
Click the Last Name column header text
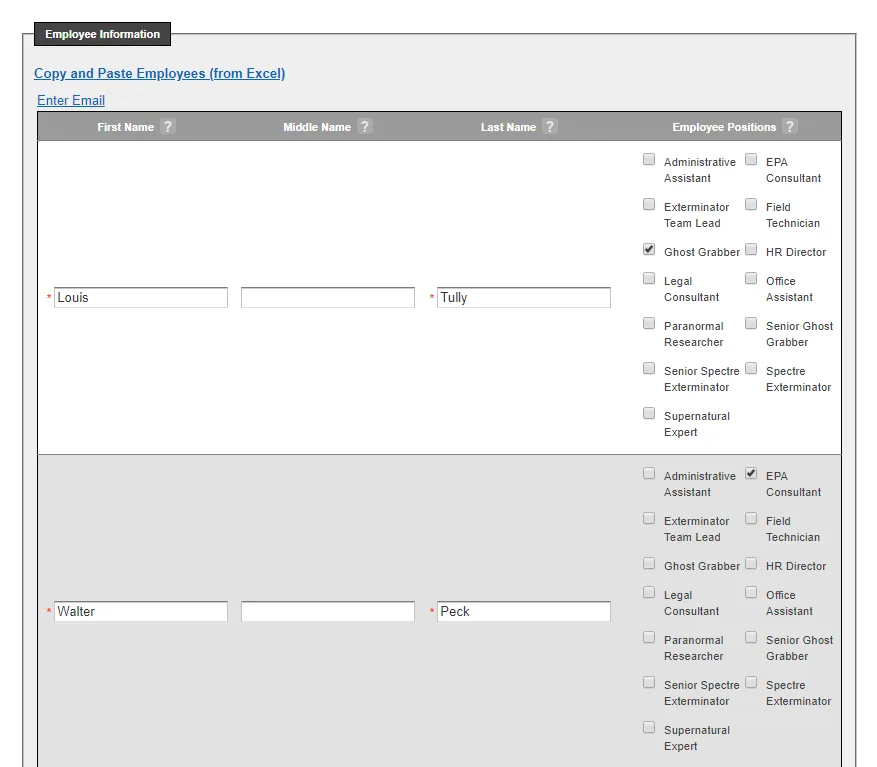tap(508, 127)
